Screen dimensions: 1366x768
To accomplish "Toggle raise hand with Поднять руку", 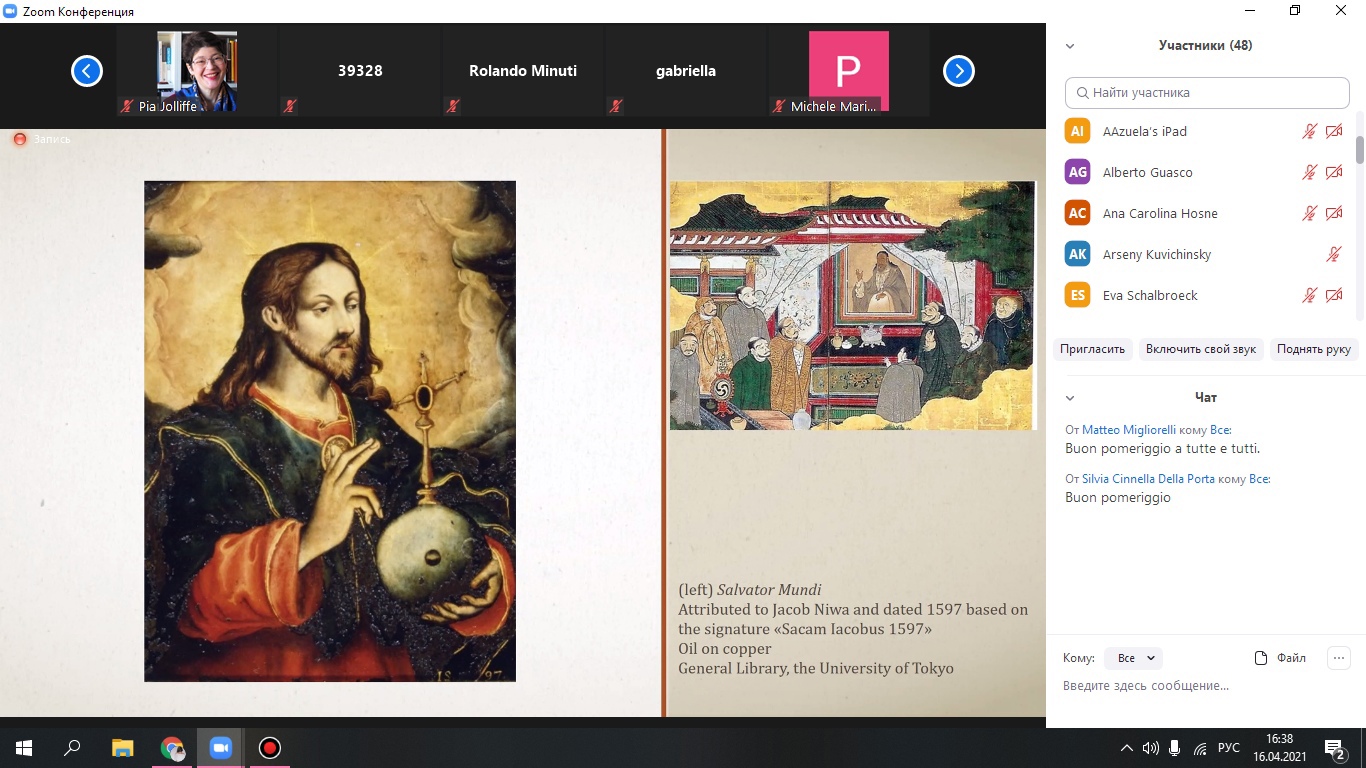I will tap(1313, 349).
